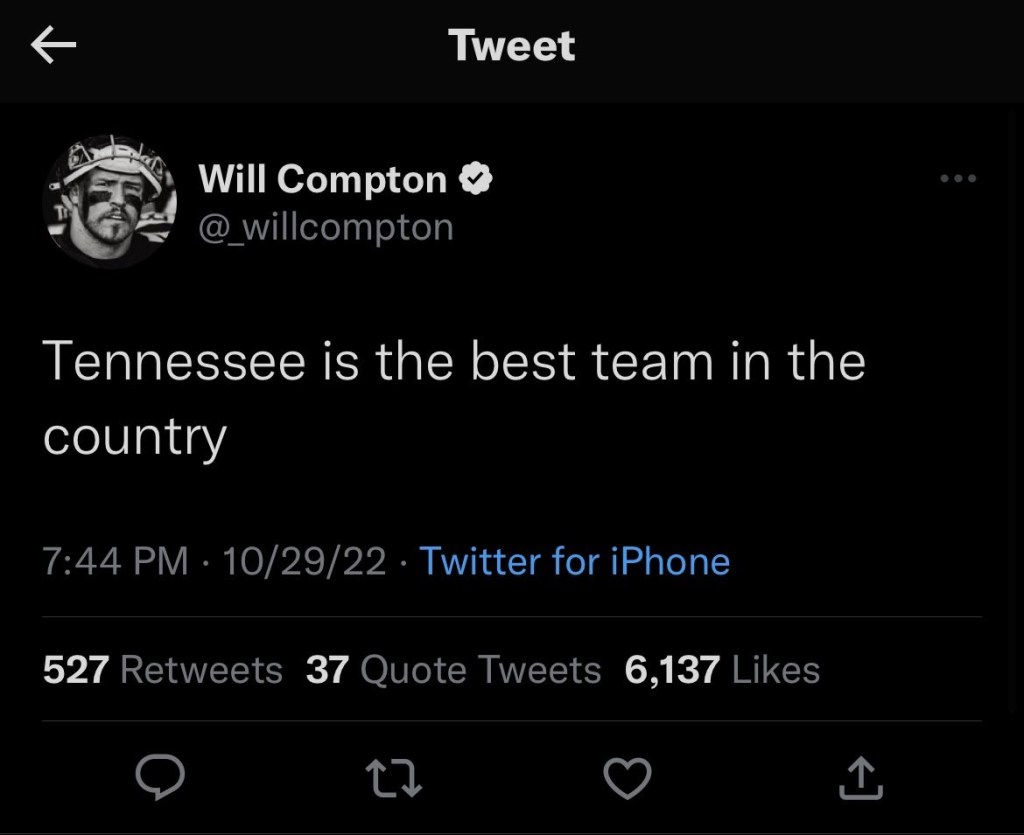Click the Will Compton display name

pyautogui.click(x=323, y=179)
